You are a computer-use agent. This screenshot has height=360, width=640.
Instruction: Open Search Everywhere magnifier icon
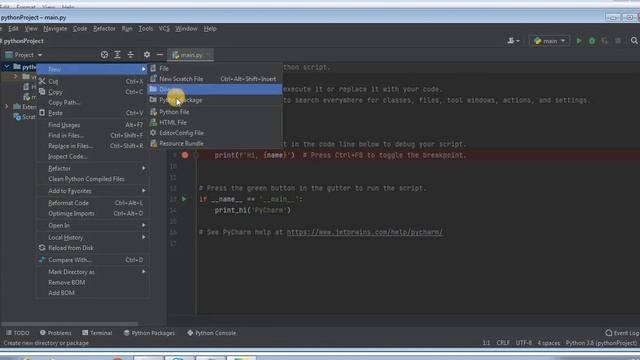(x=634, y=41)
